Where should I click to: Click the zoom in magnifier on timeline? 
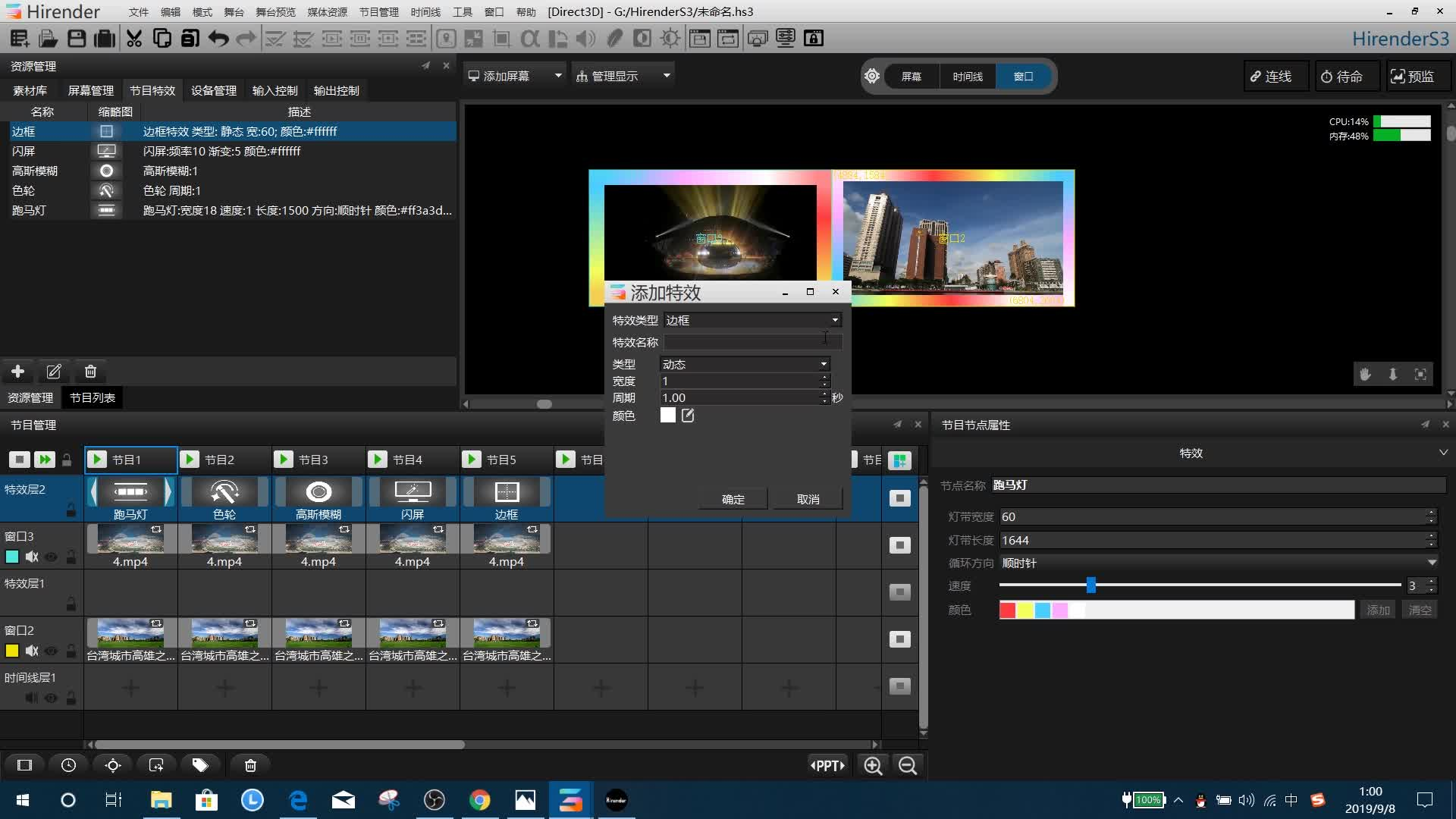[x=873, y=765]
